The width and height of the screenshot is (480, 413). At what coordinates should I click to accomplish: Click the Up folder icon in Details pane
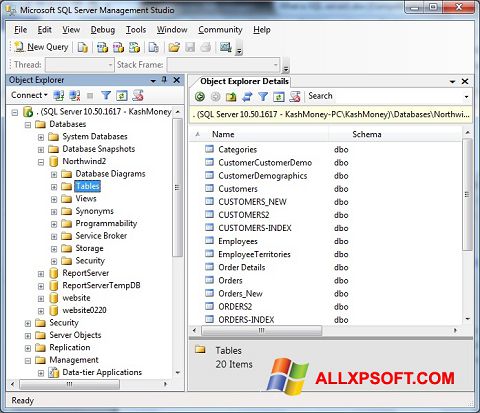click(x=231, y=97)
